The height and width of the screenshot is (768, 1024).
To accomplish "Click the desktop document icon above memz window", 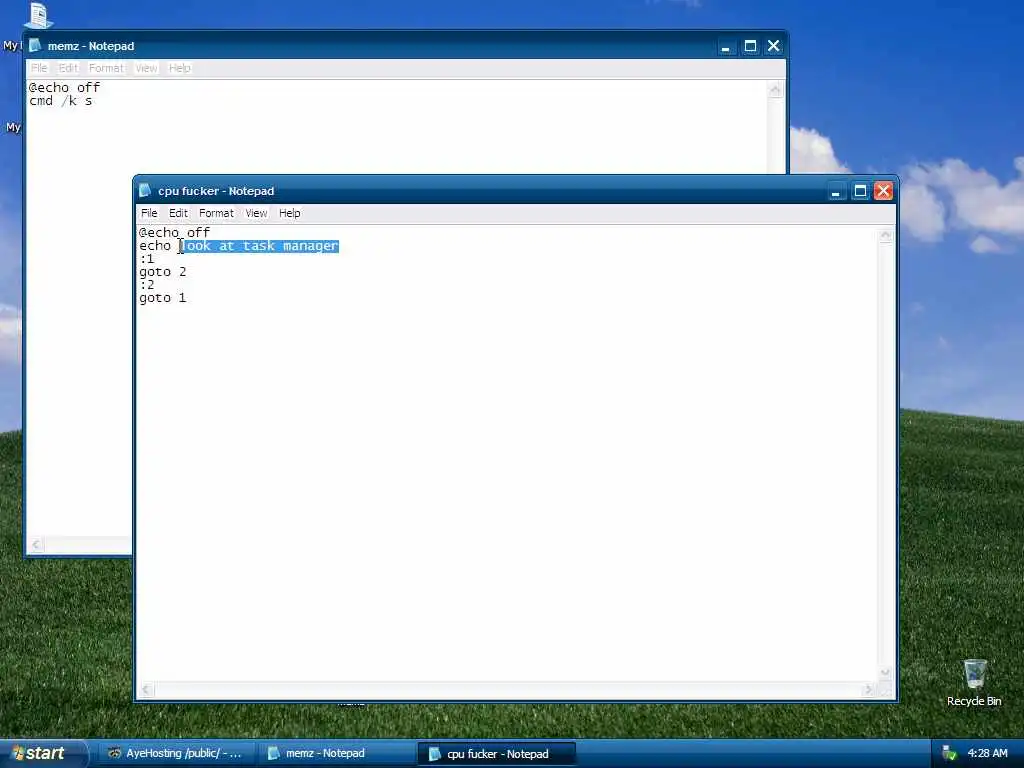I will pos(38,14).
